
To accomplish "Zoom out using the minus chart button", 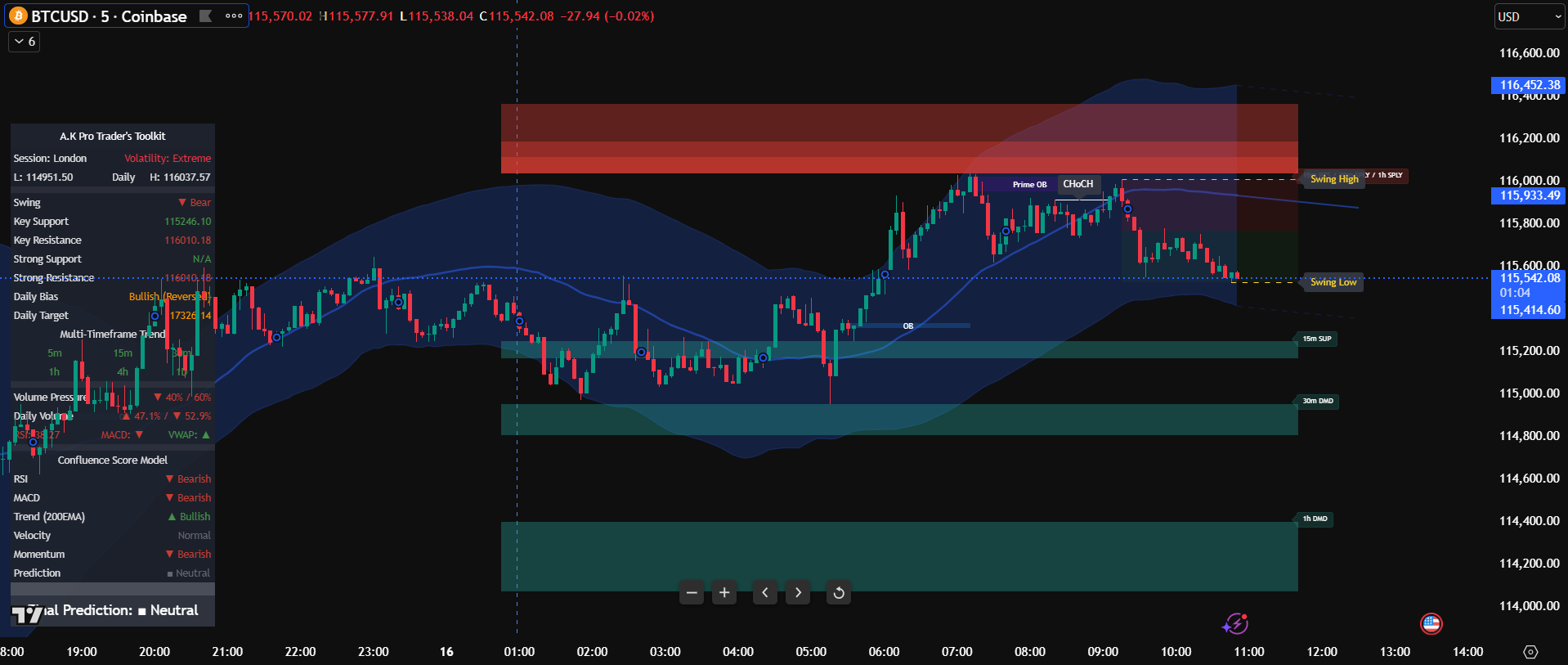I will tap(692, 592).
